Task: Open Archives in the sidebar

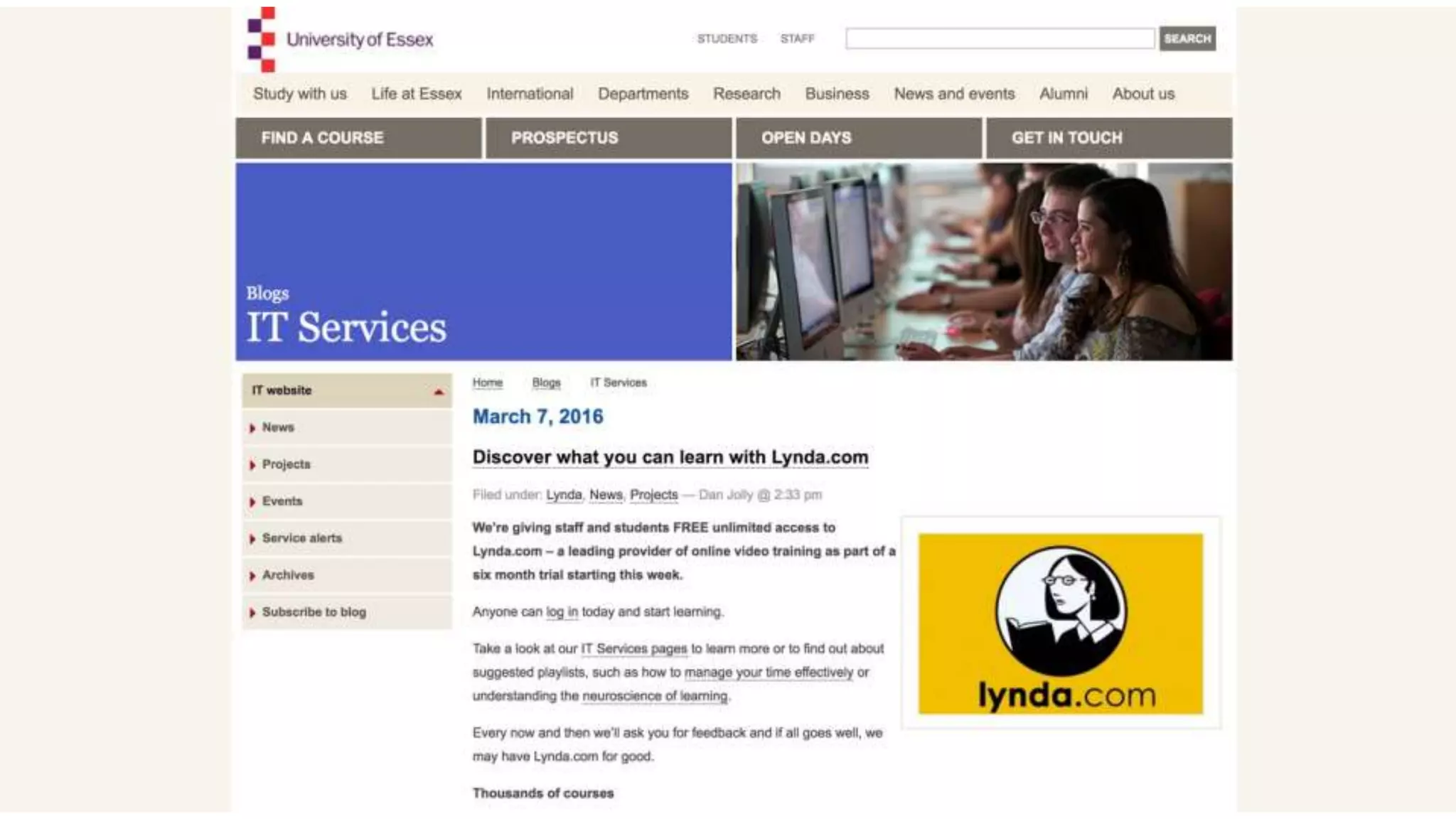Action: click(x=347, y=575)
